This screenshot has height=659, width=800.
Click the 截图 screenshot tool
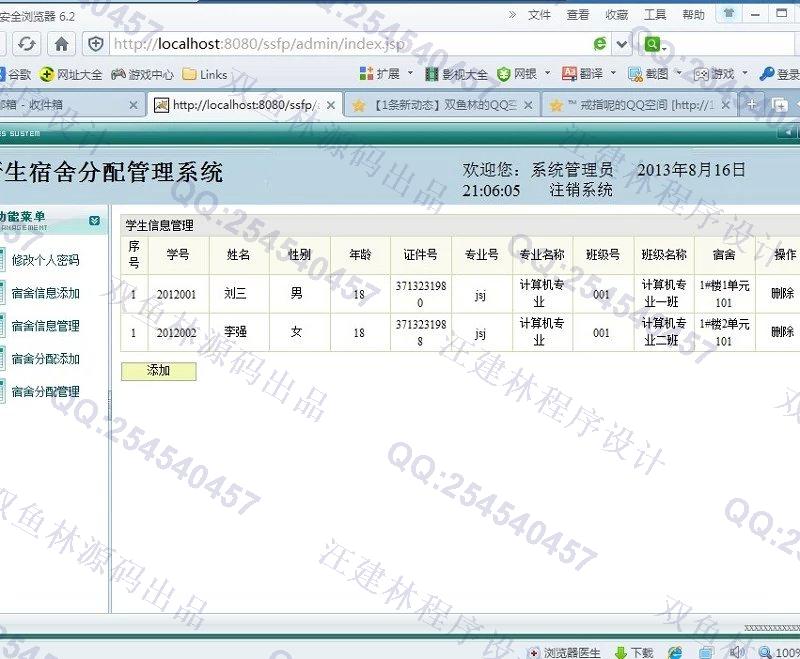click(648, 74)
